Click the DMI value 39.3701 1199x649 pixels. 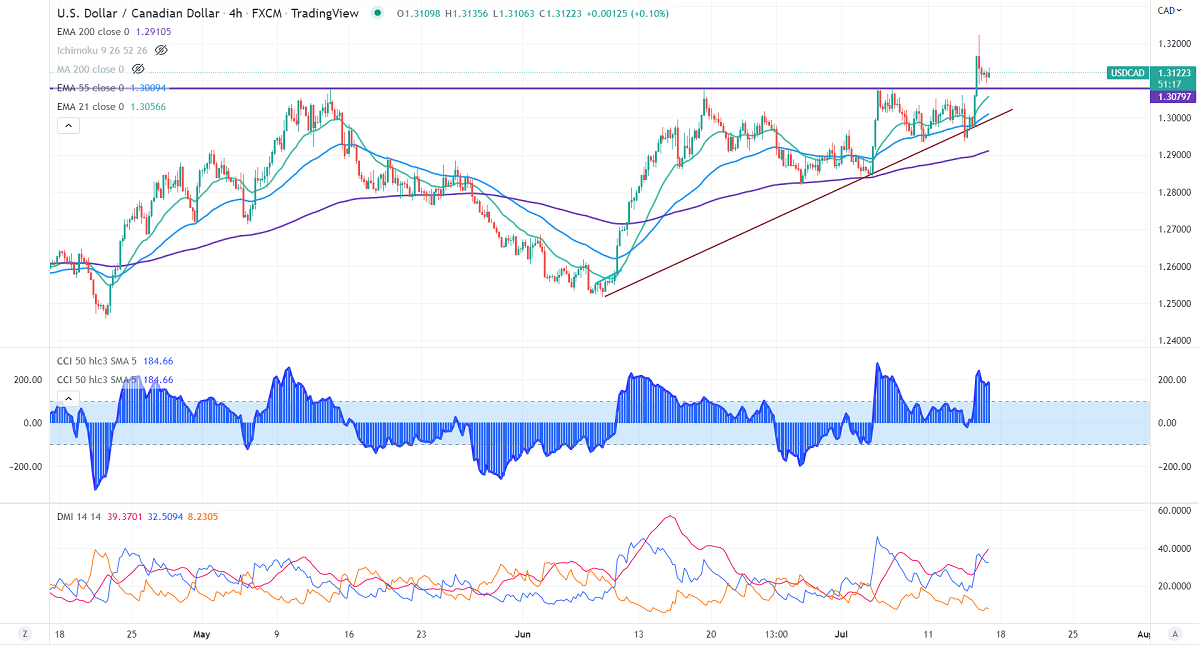click(124, 517)
